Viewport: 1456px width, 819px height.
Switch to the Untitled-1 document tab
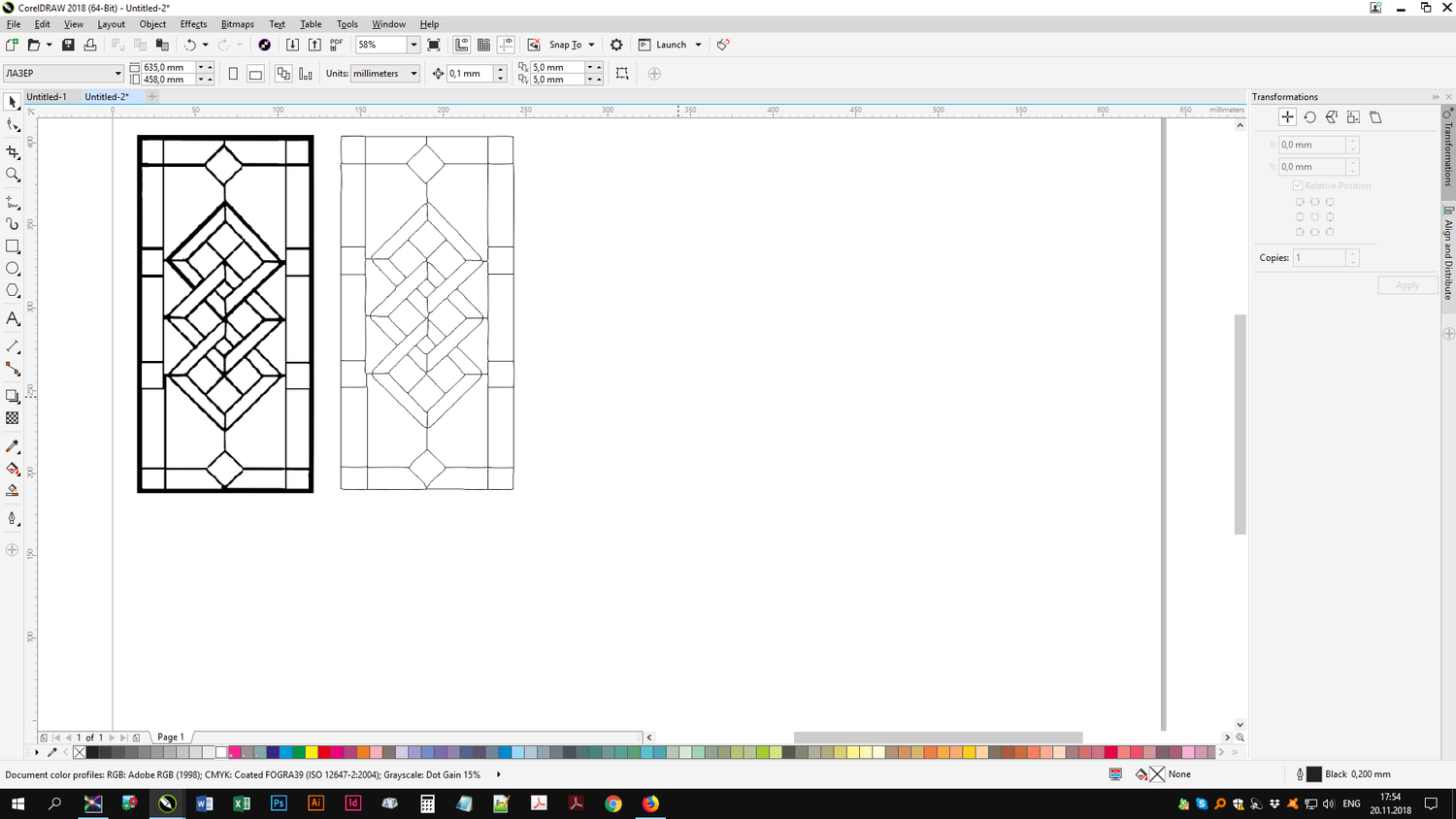click(47, 97)
